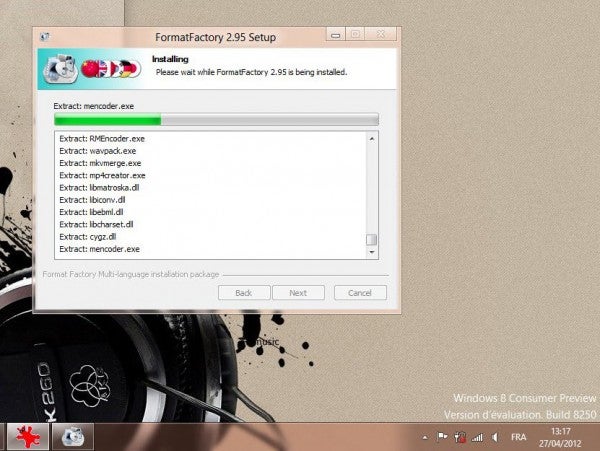
Task: Click the scroll up arrow in log list
Action: (x=372, y=139)
